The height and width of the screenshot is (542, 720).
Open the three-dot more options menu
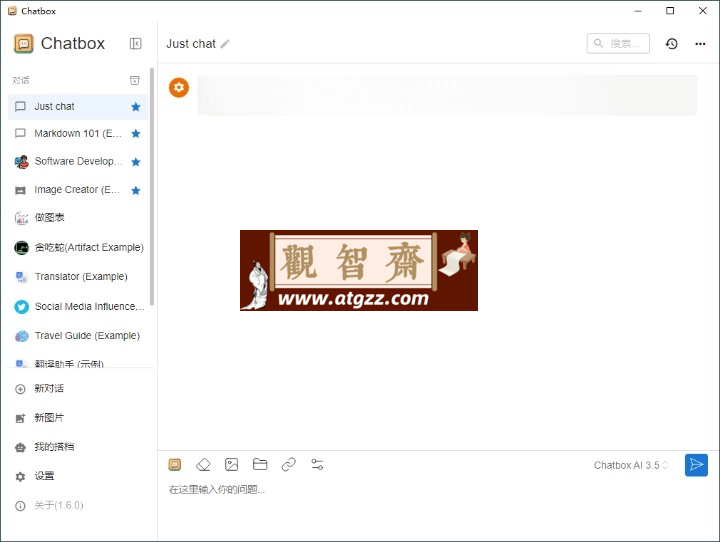point(700,44)
